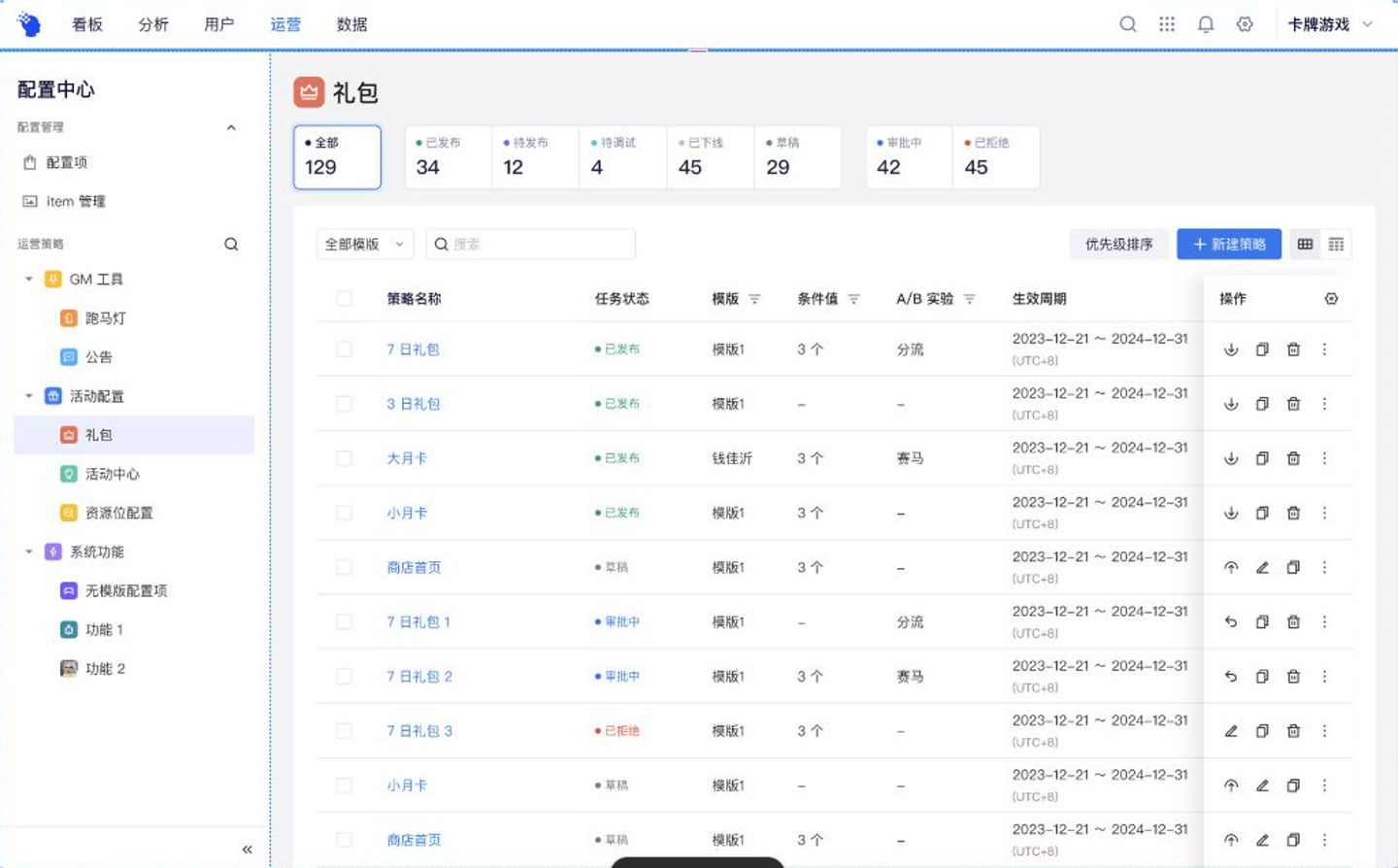This screenshot has width=1398, height=868.
Task: Select the 草稿 29 status tab
Action: point(797,156)
